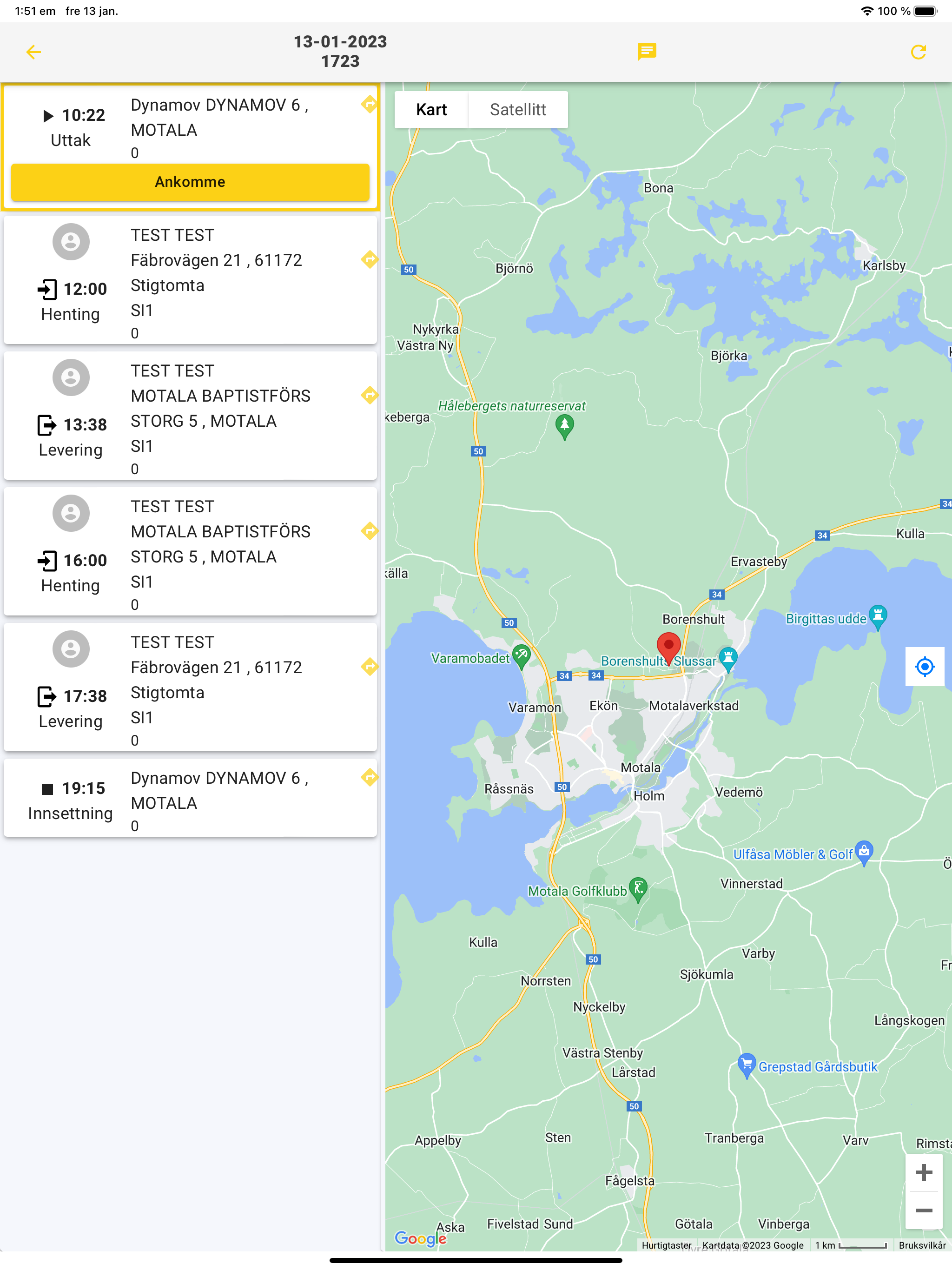Tap the Birgittas udde marker
952x1270 pixels.
(x=877, y=617)
